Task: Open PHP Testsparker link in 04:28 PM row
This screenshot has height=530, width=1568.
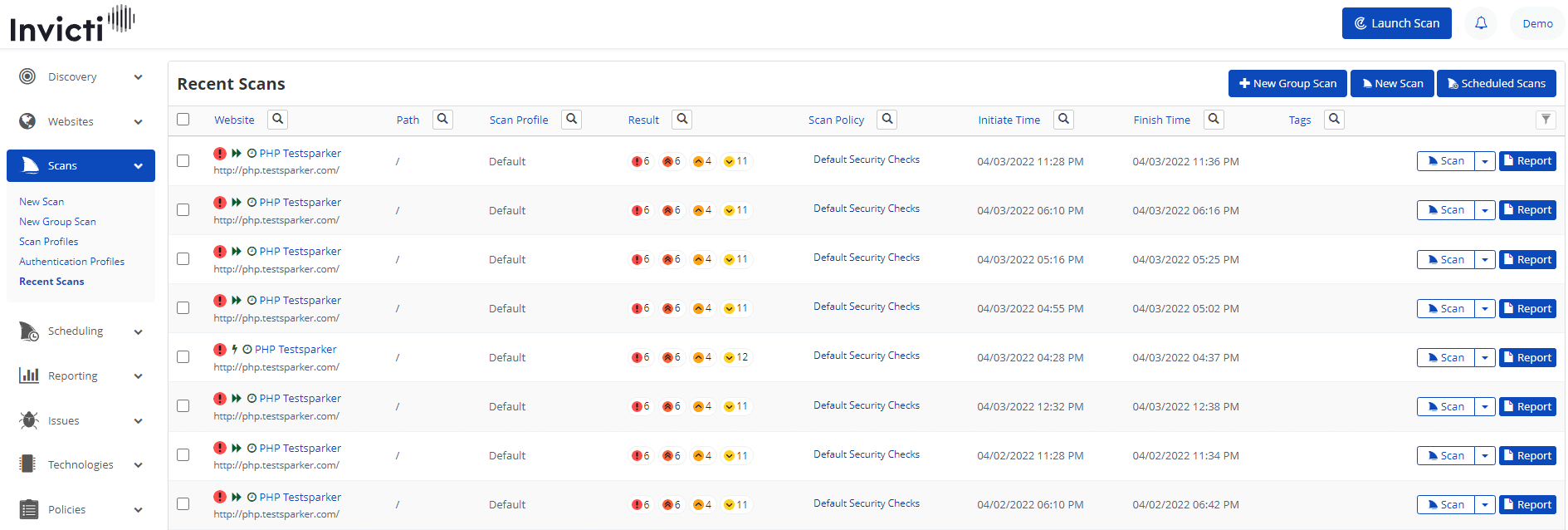Action: pos(296,350)
